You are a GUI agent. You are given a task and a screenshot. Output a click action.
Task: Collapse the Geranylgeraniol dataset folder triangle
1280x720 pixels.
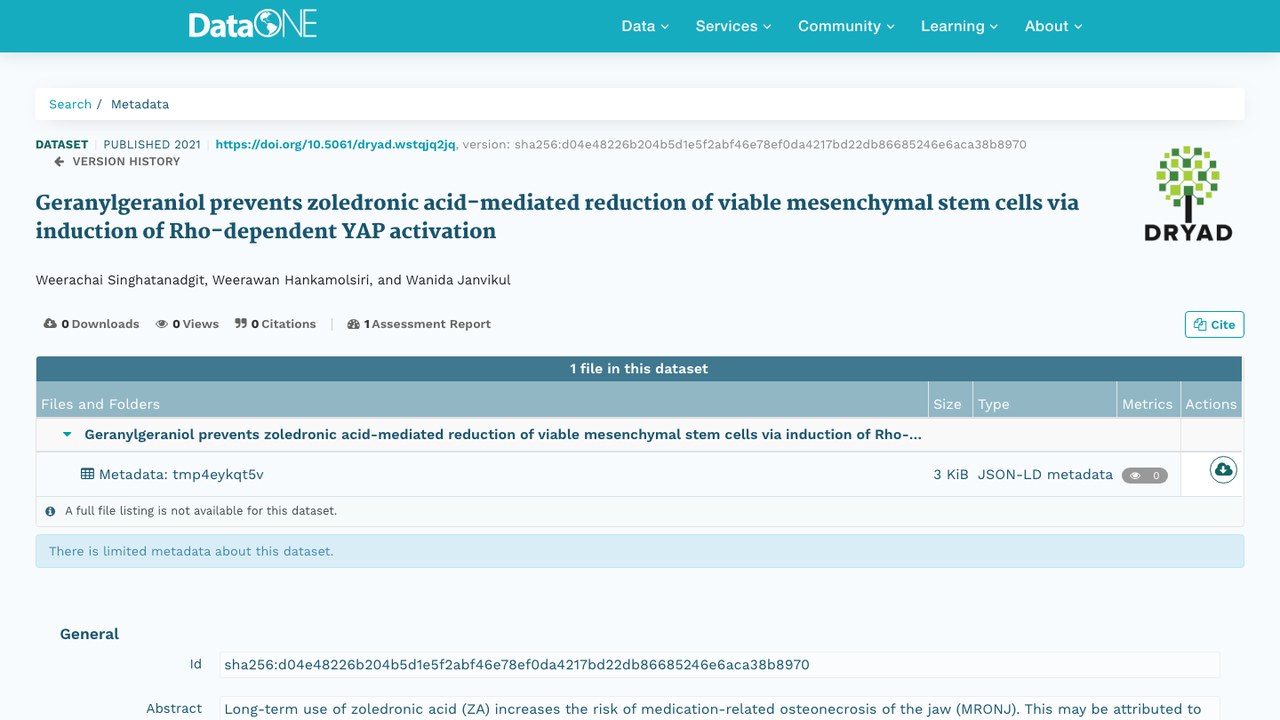tap(67, 435)
